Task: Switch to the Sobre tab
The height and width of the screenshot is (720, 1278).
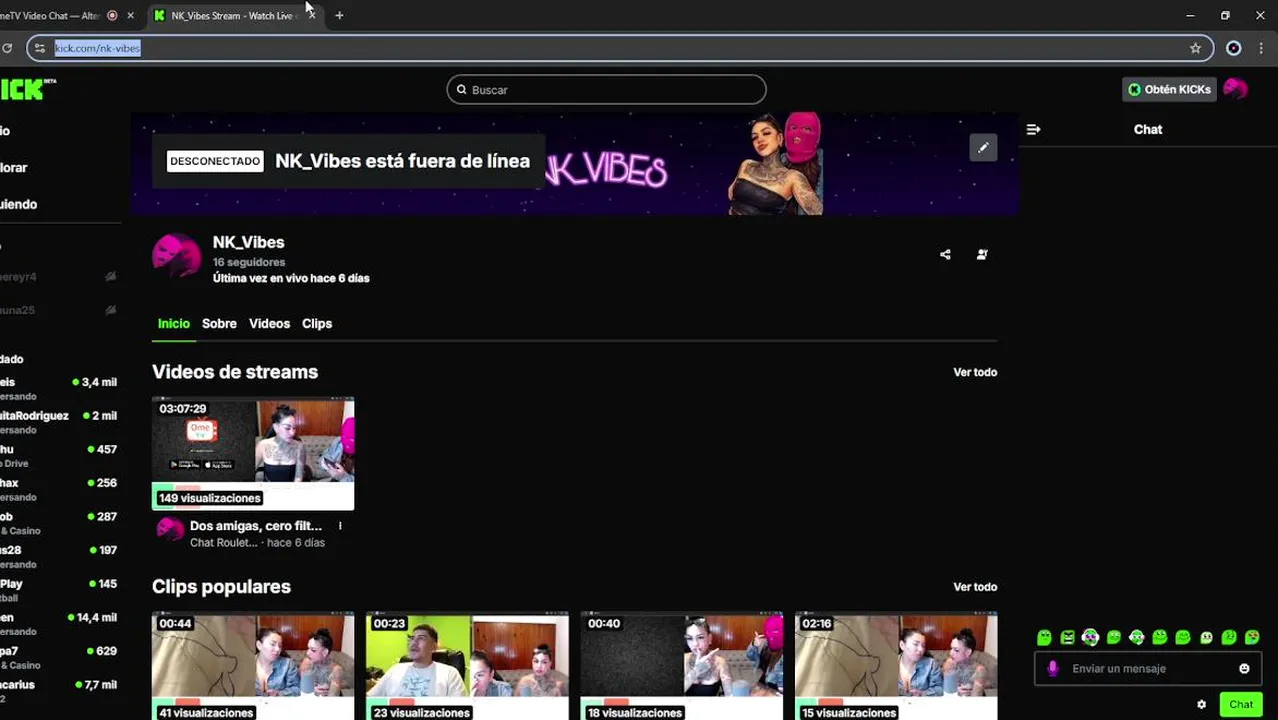Action: [219, 324]
